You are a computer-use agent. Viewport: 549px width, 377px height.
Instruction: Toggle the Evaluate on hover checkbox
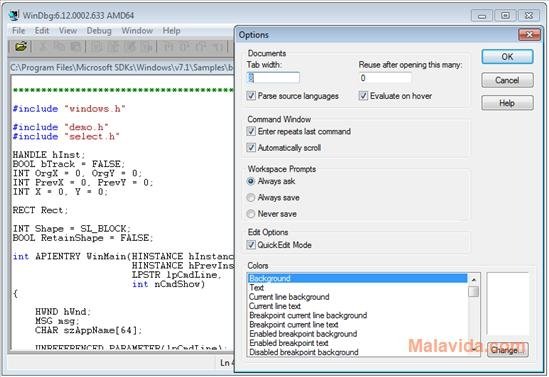[363, 96]
